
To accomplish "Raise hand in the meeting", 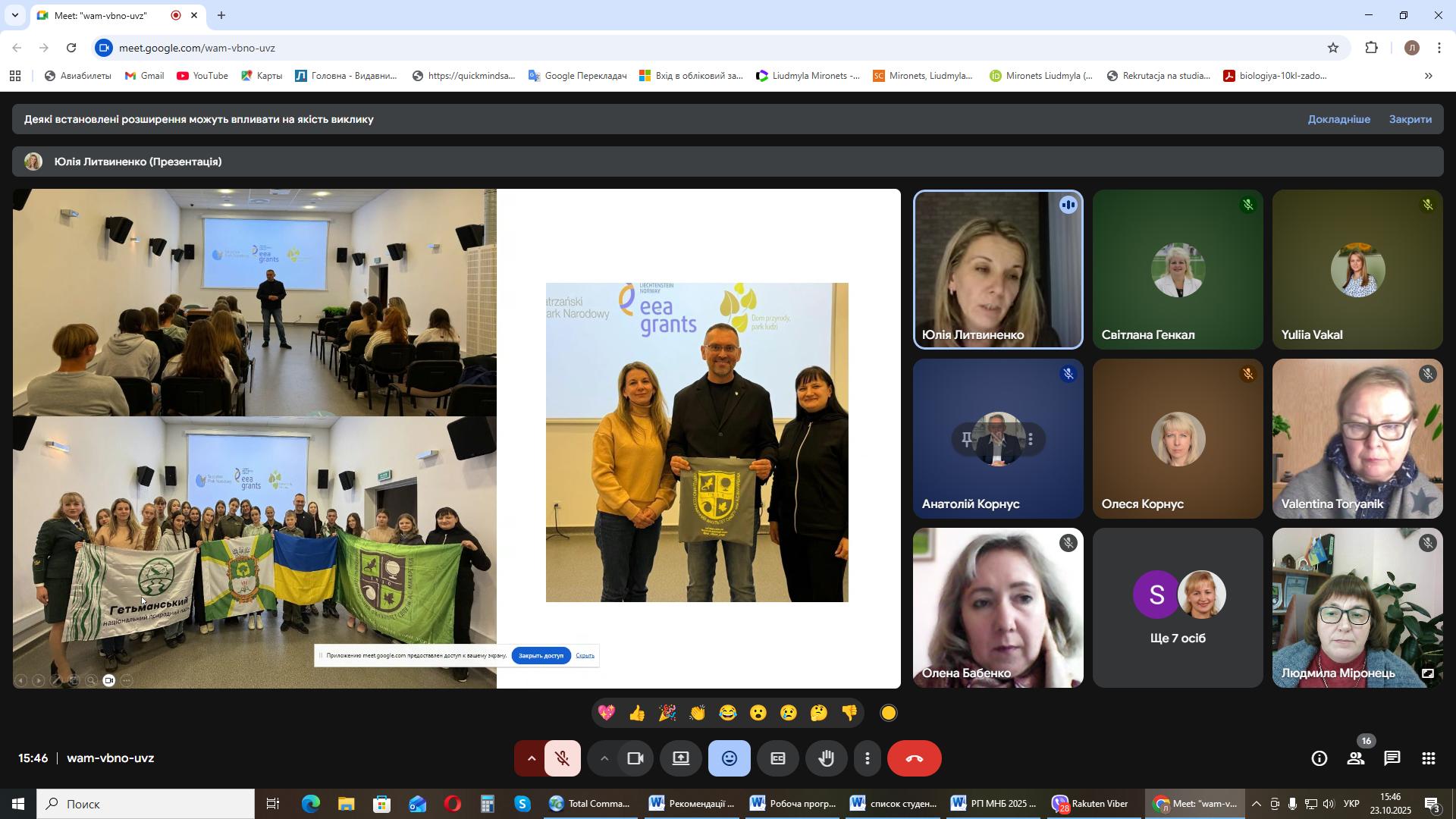I will pyautogui.click(x=826, y=759).
